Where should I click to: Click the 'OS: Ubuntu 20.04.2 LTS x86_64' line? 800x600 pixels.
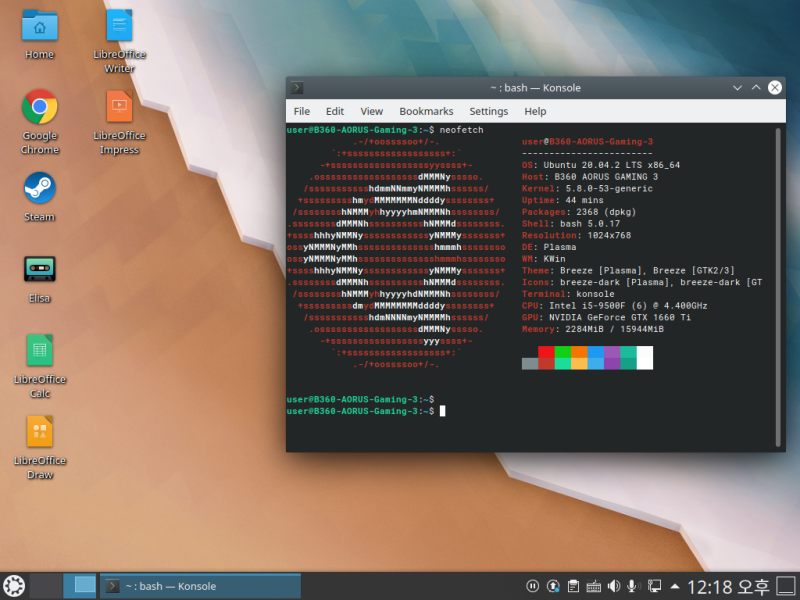click(601, 165)
